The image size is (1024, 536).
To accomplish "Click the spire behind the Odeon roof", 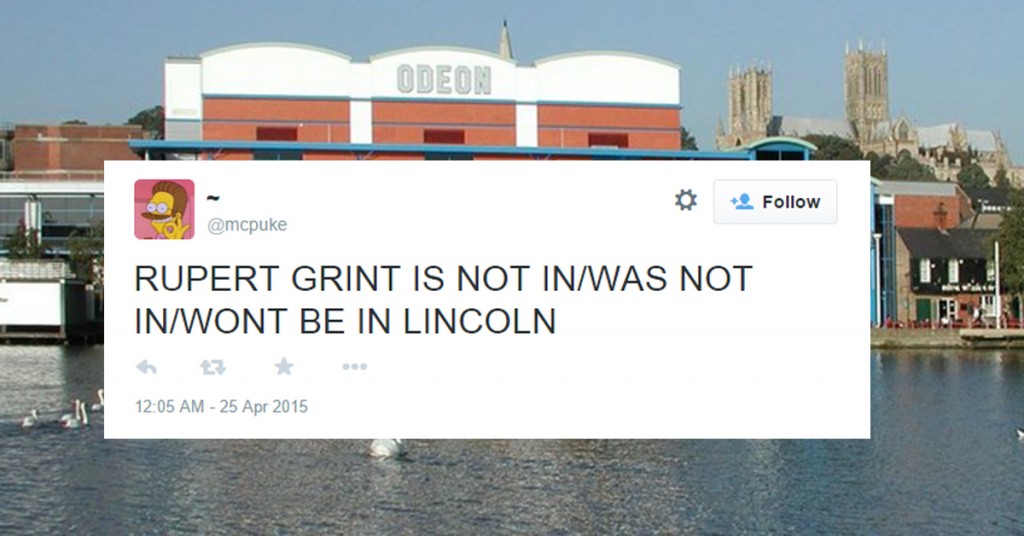I will click(505, 40).
